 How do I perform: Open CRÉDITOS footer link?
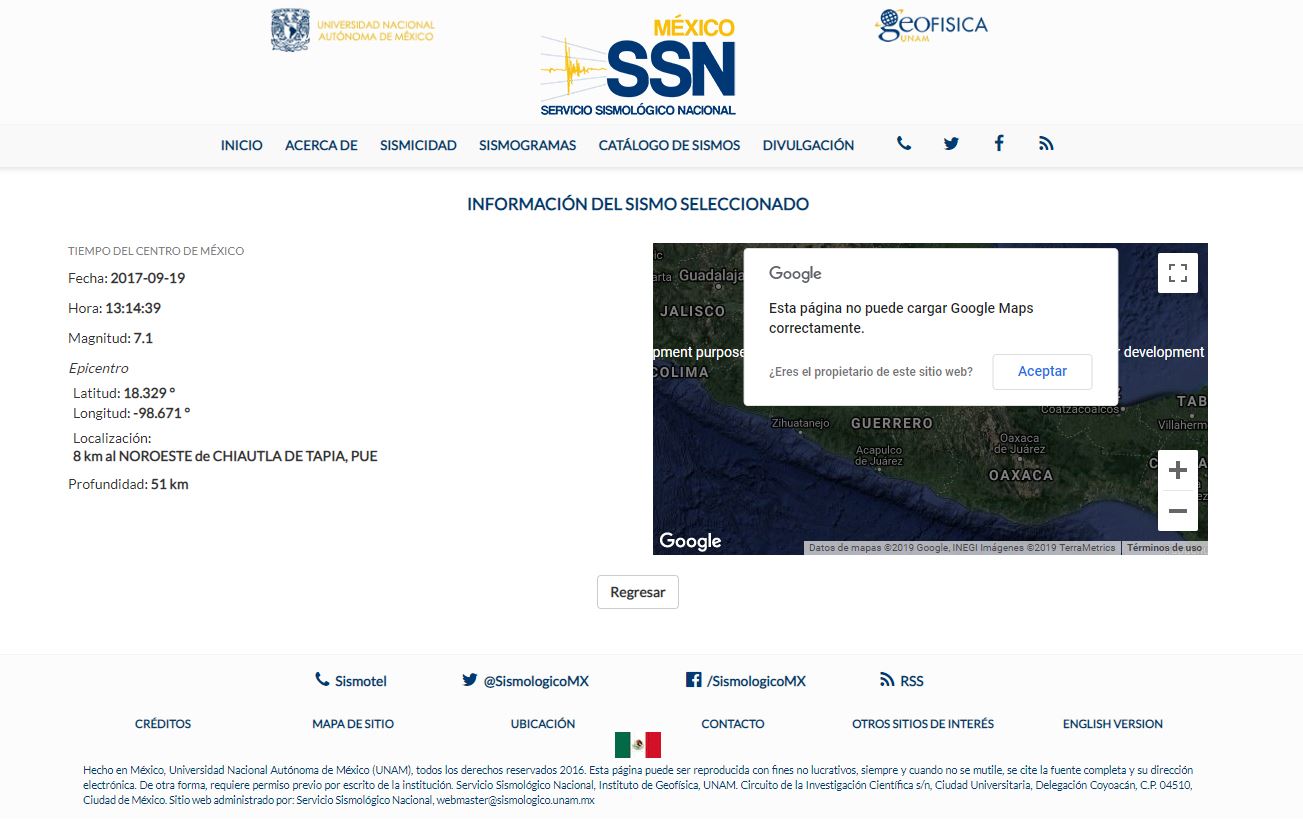163,724
